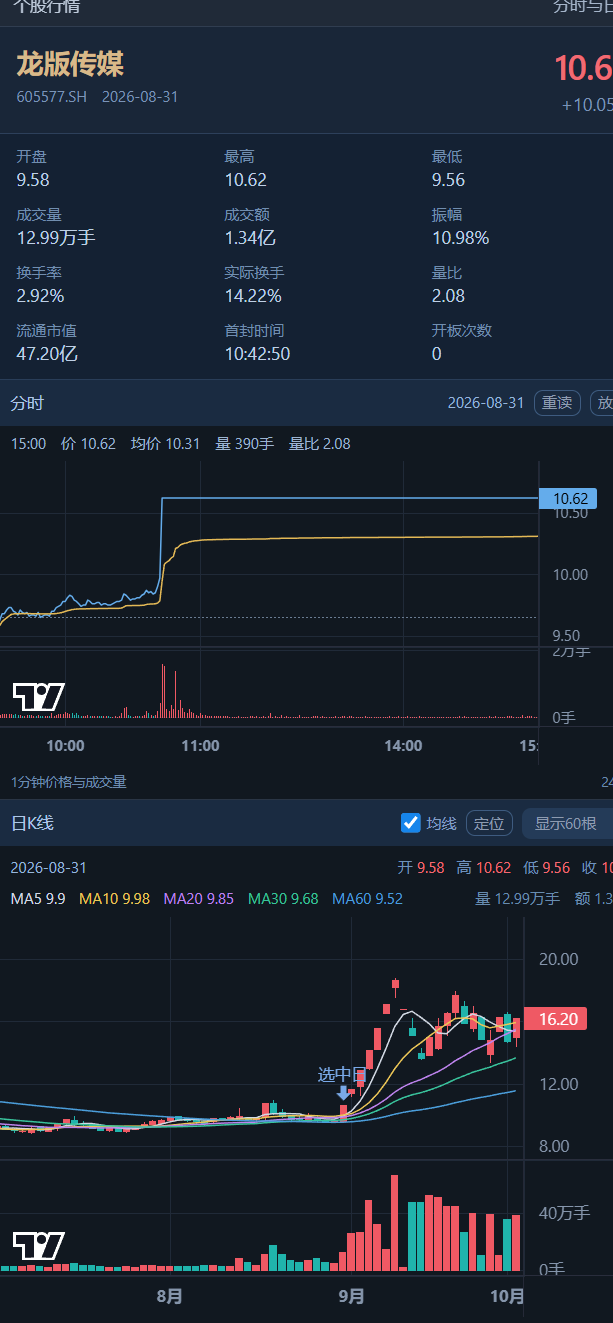Select the stock name 龙版传媒

coord(70,64)
